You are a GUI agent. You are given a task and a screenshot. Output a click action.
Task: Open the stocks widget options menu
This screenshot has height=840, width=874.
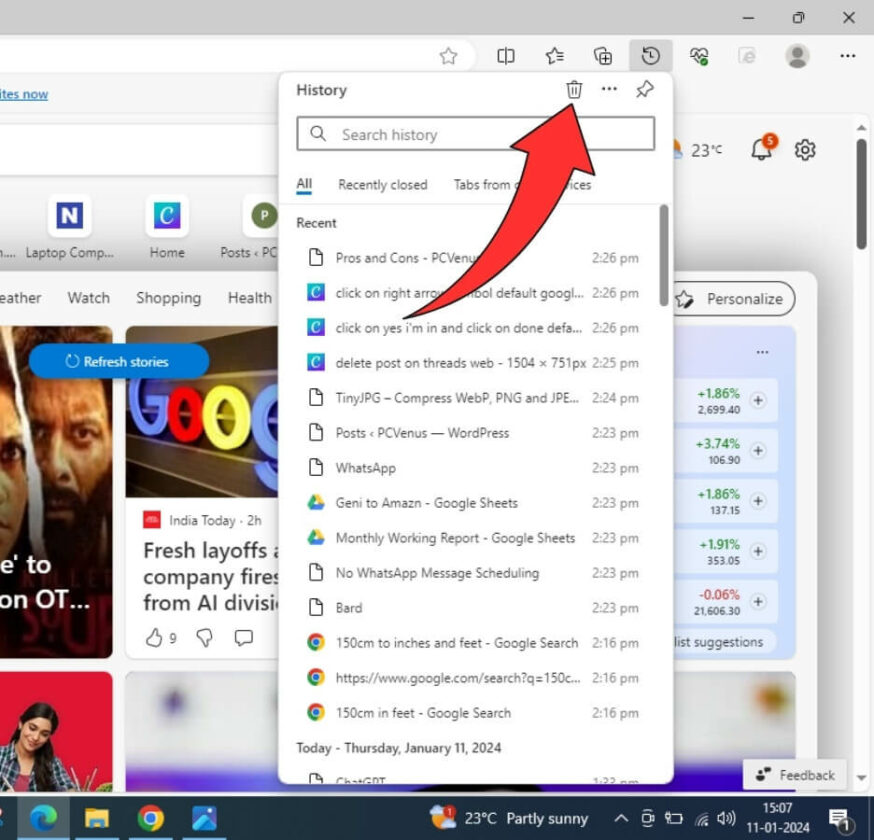point(762,352)
